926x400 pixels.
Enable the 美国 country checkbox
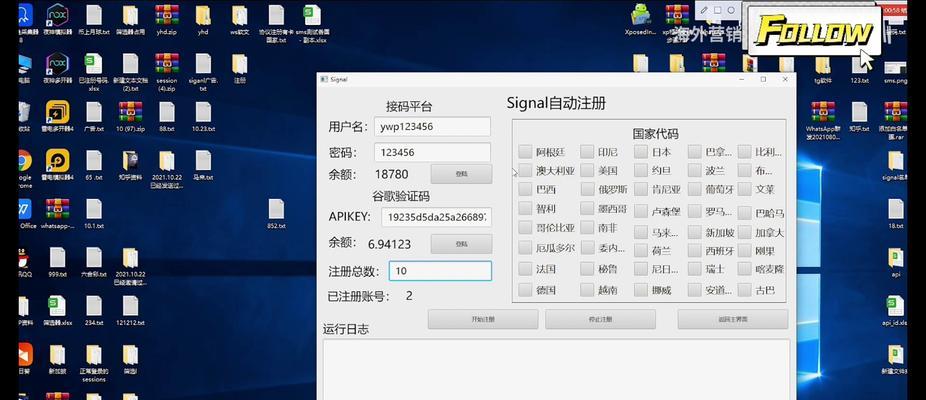[x=587, y=170]
